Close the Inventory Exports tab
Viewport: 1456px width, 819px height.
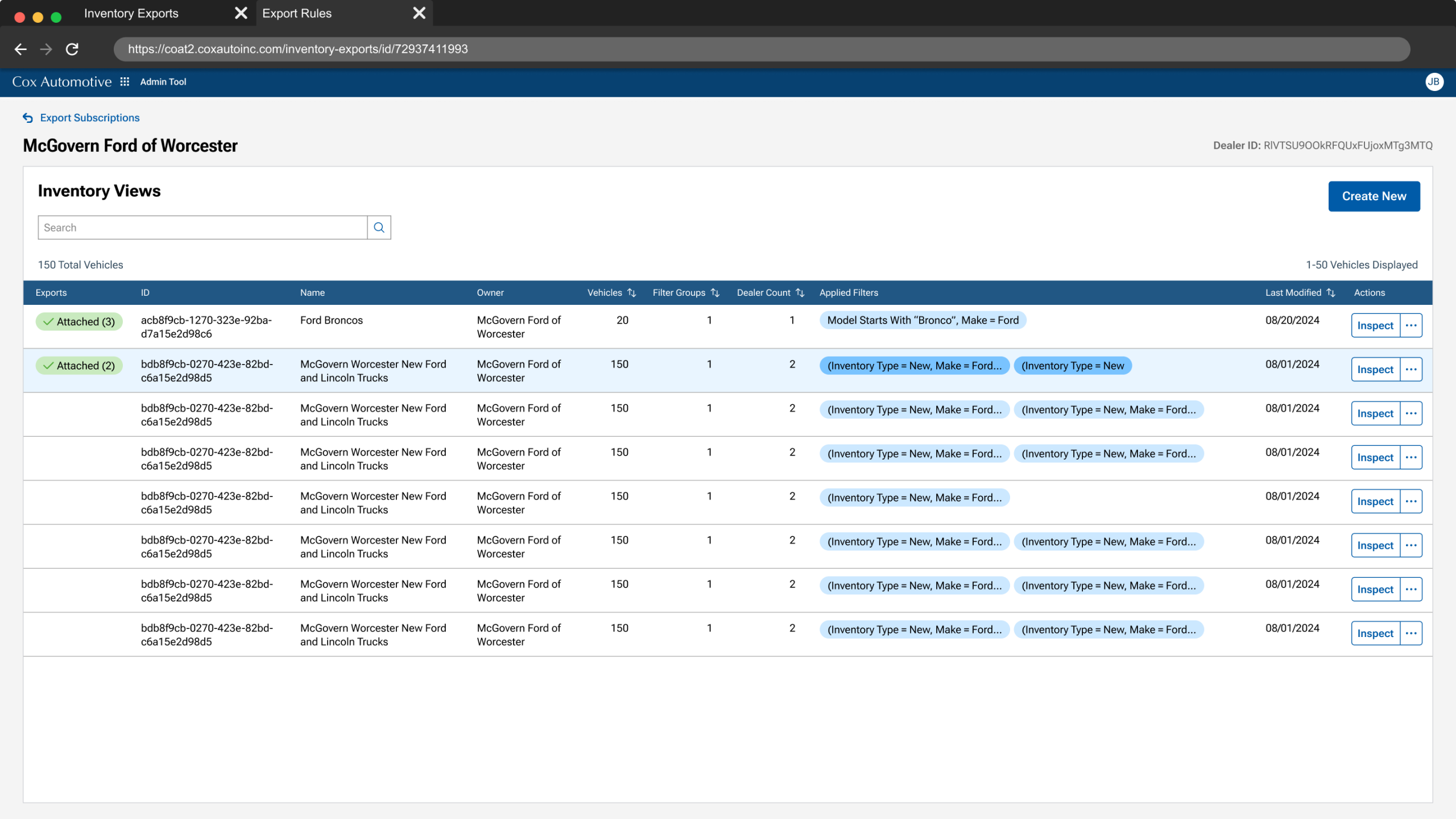pos(241,13)
